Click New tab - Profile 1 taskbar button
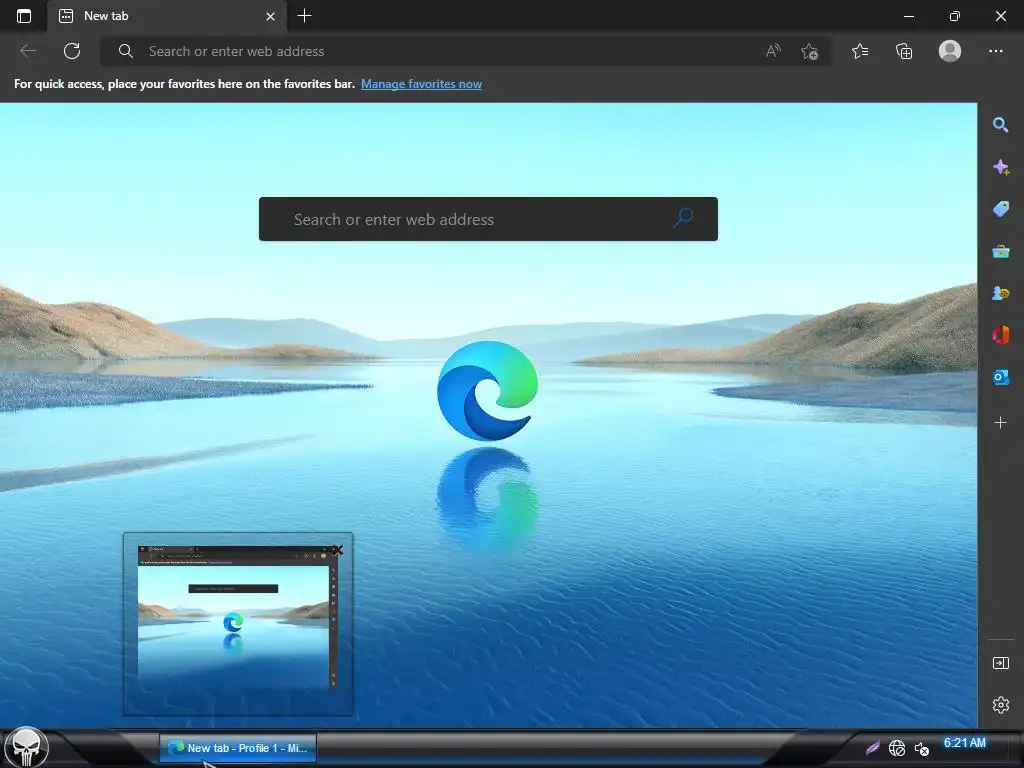The image size is (1024, 768). coord(238,748)
